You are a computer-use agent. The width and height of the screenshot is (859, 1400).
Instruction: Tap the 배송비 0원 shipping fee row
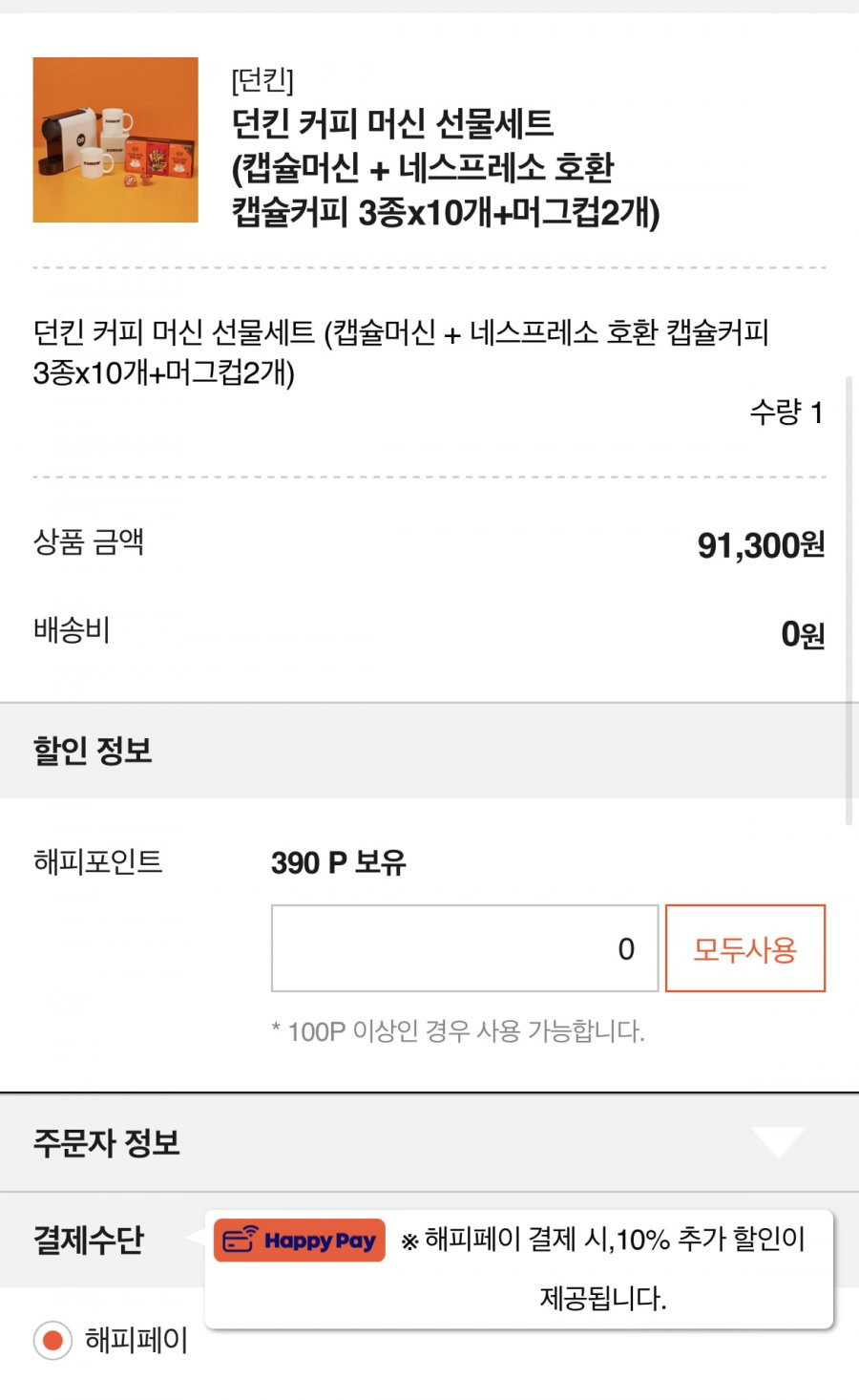tap(429, 632)
